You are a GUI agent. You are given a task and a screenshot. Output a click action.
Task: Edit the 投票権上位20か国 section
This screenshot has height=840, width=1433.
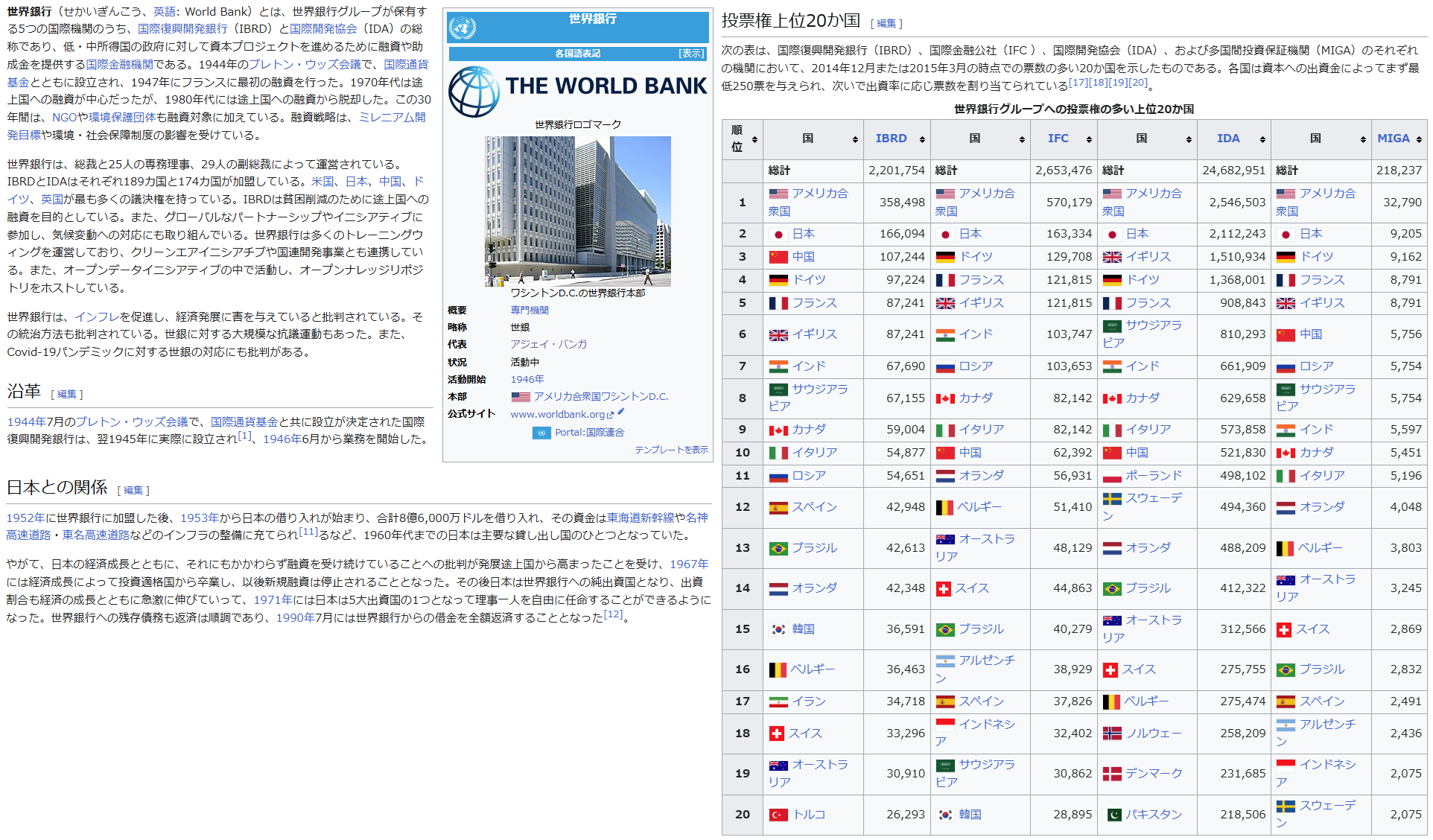[886, 24]
